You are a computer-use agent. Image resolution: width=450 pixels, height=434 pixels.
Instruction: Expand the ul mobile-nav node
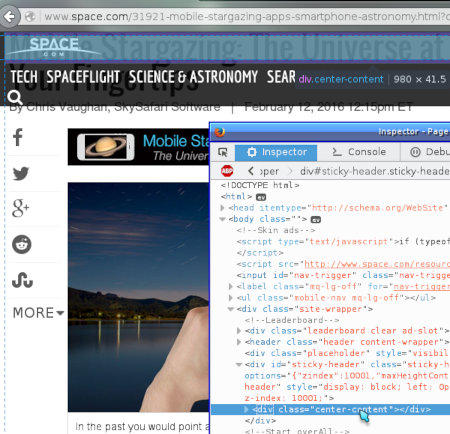click(x=231, y=298)
